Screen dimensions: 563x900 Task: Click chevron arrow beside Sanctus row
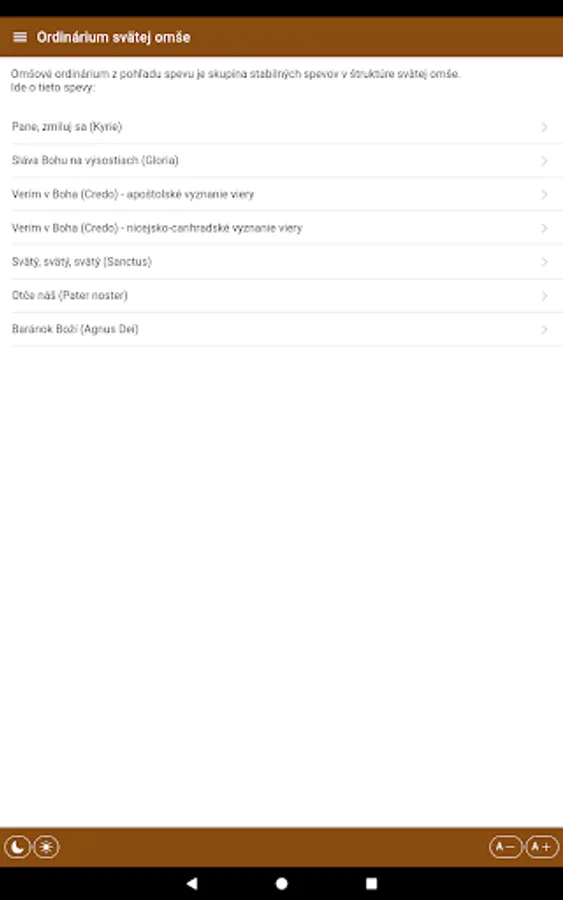(544, 262)
